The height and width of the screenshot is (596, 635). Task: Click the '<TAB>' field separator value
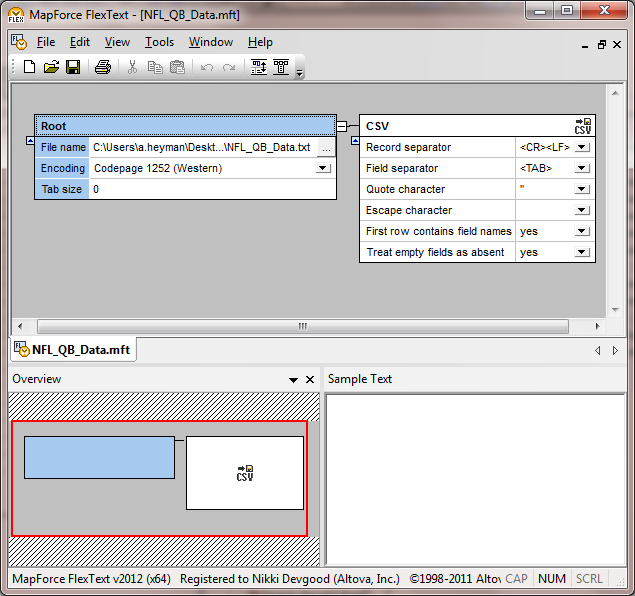536,168
